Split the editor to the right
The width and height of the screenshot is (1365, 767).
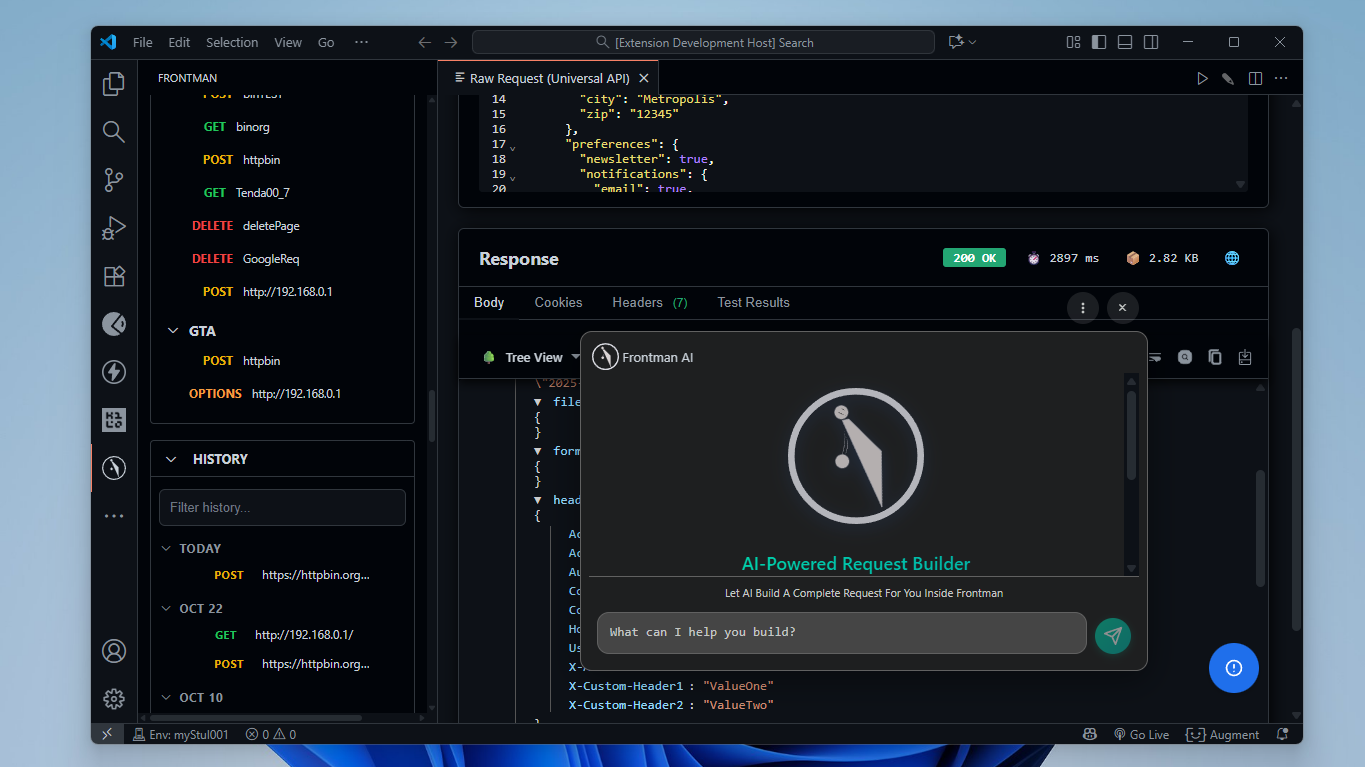tap(1255, 78)
